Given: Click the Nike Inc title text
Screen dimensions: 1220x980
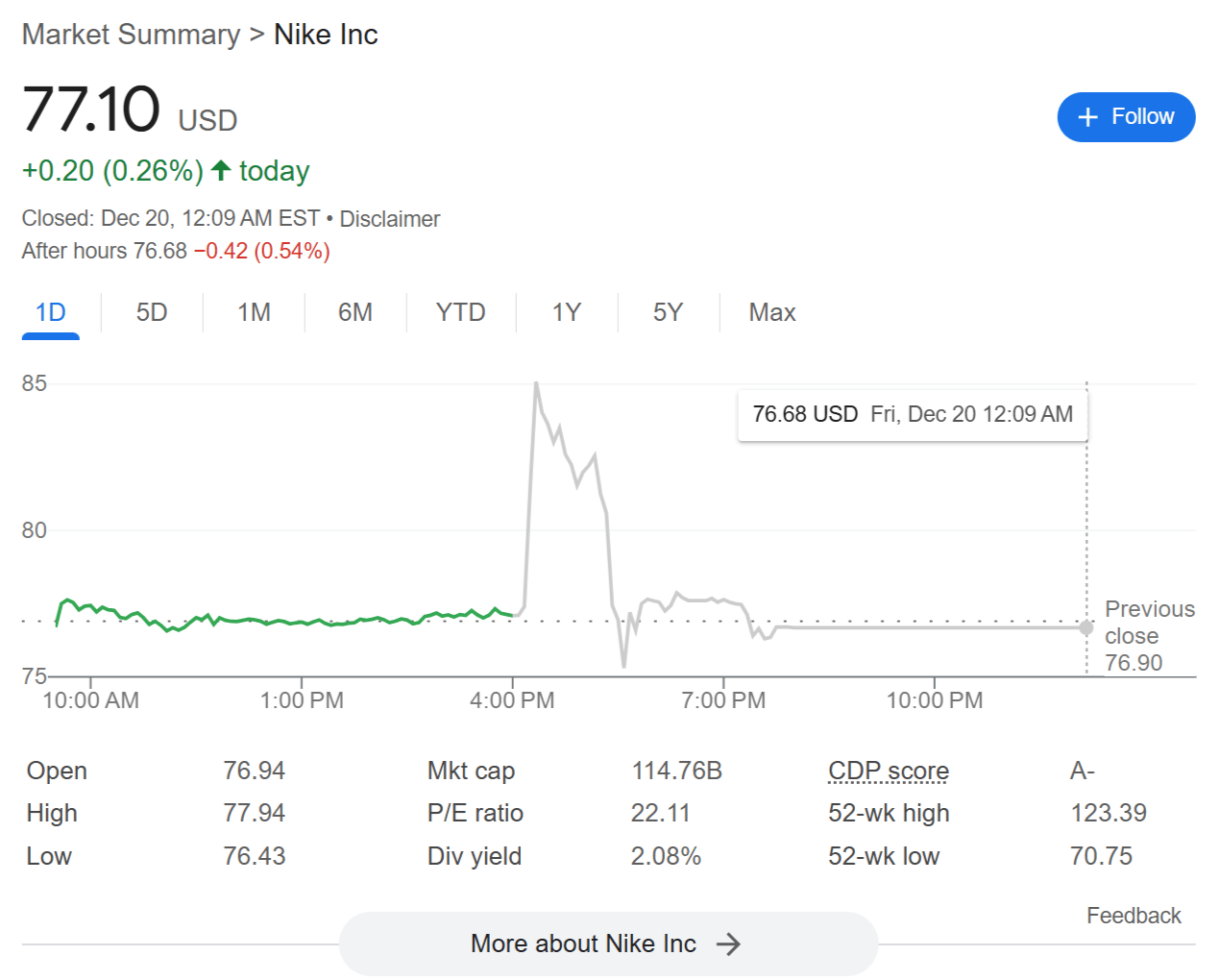Looking at the screenshot, I should coord(326,35).
